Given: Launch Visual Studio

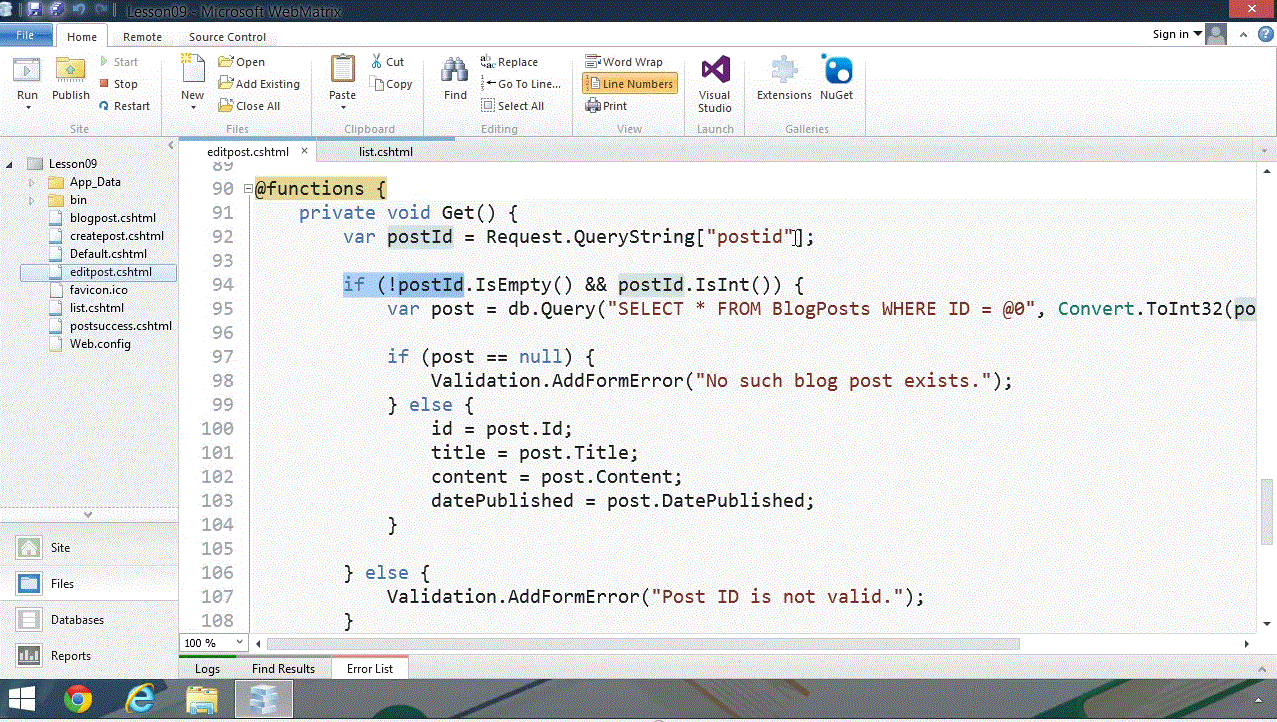Looking at the screenshot, I should click(715, 84).
